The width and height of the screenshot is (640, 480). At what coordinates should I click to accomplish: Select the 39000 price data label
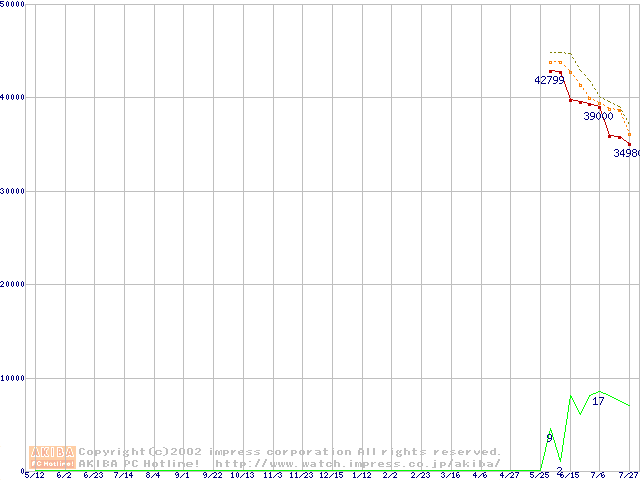(598, 116)
